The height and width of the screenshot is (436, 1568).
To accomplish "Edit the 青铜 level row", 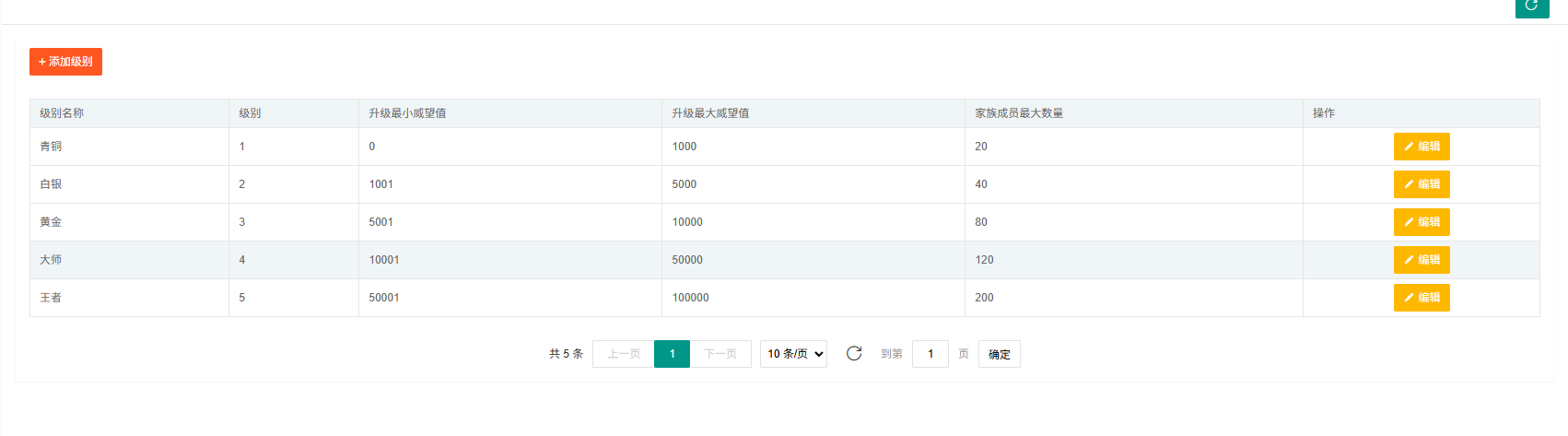I will pos(1421,147).
